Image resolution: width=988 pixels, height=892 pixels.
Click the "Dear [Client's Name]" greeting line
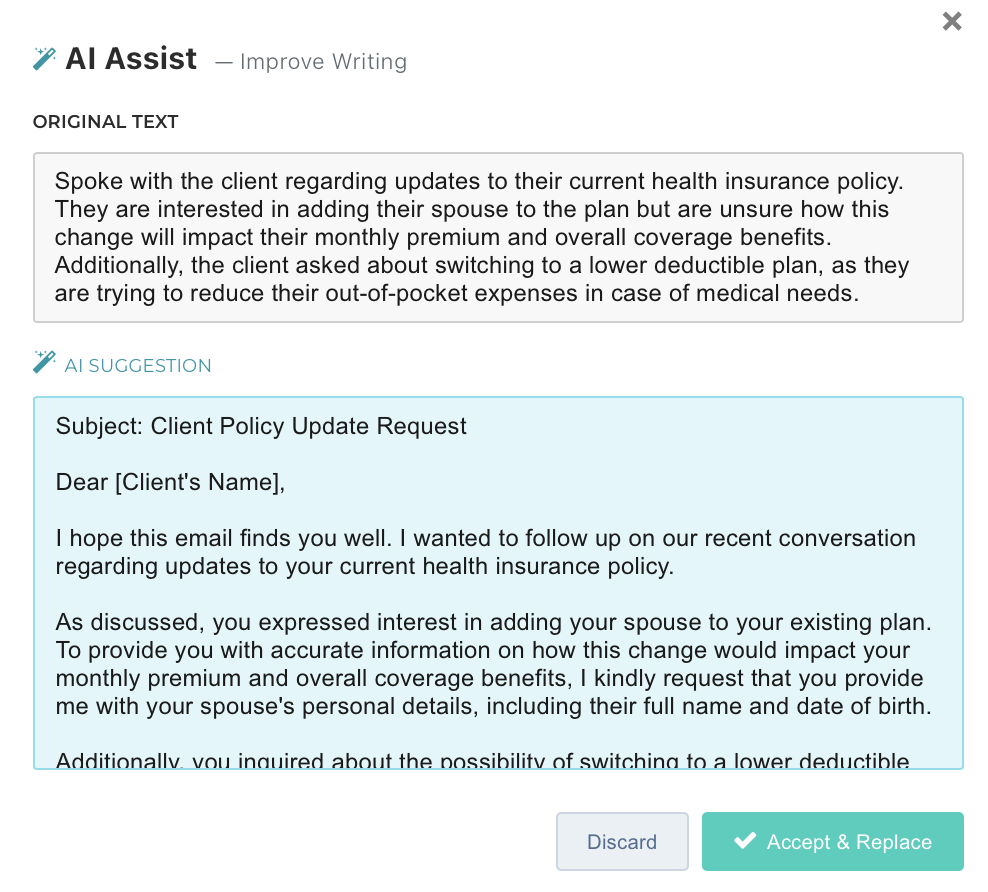pyautogui.click(x=171, y=482)
